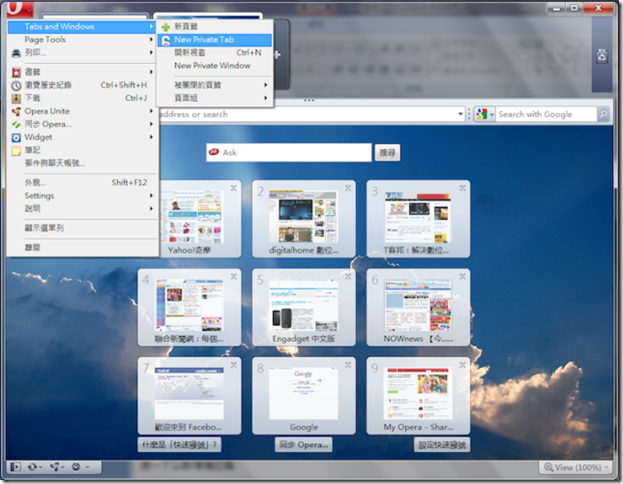
Task: Click the Opera Unite icon in status bar
Action: pos(55,467)
